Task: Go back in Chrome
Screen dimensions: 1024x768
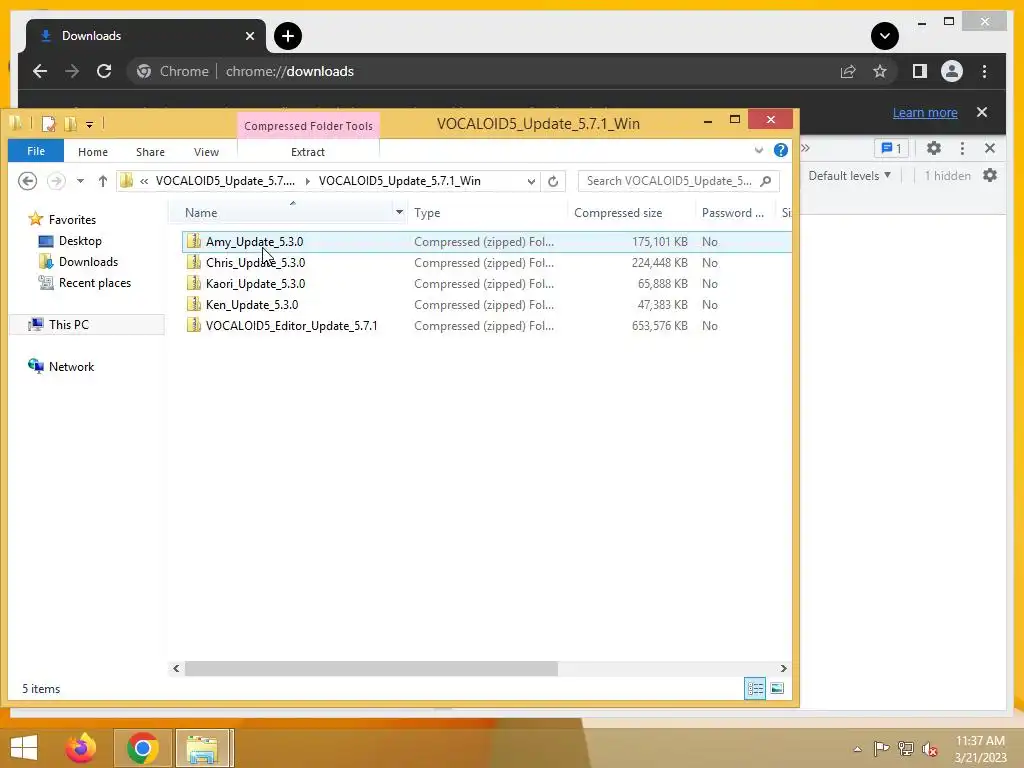Action: pos(40,71)
